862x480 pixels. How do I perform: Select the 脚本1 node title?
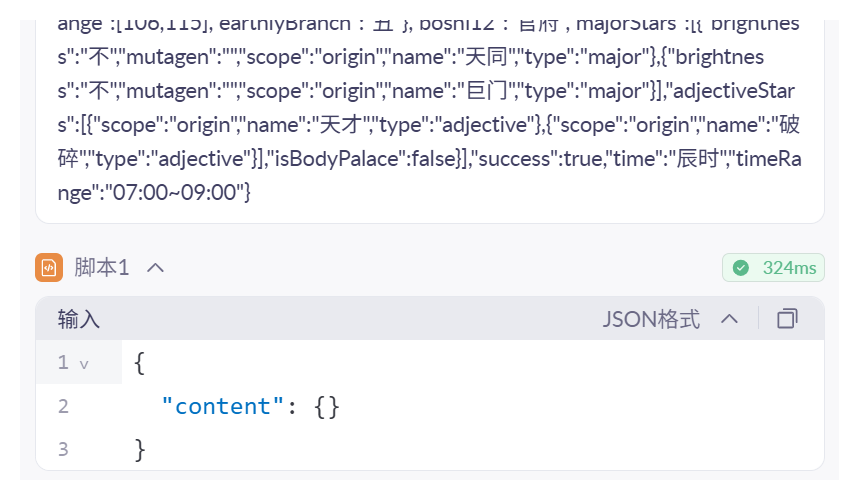pyautogui.click(x=102, y=268)
